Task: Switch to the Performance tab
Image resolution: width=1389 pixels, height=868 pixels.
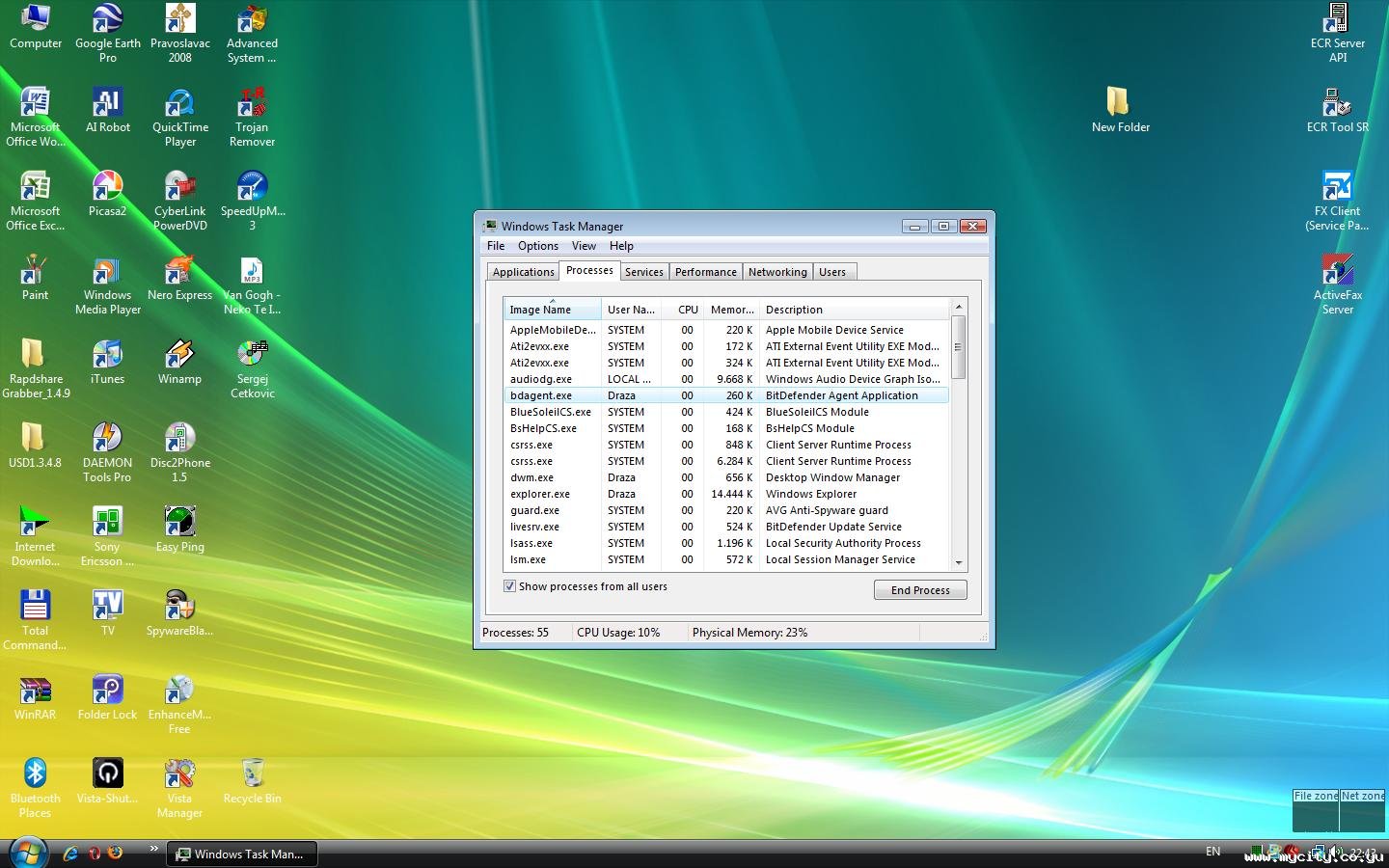Action: (705, 272)
